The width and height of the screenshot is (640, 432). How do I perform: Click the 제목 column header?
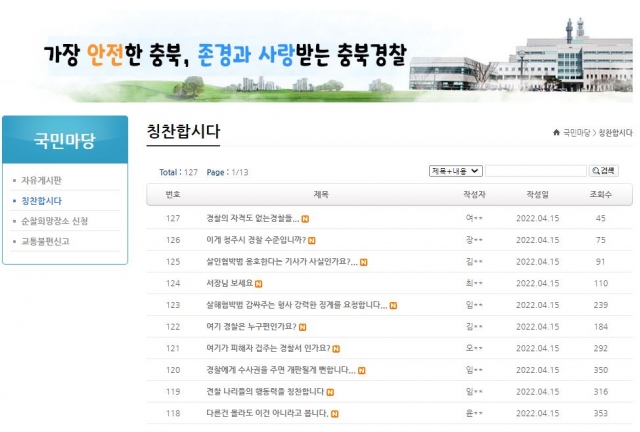tap(321, 194)
